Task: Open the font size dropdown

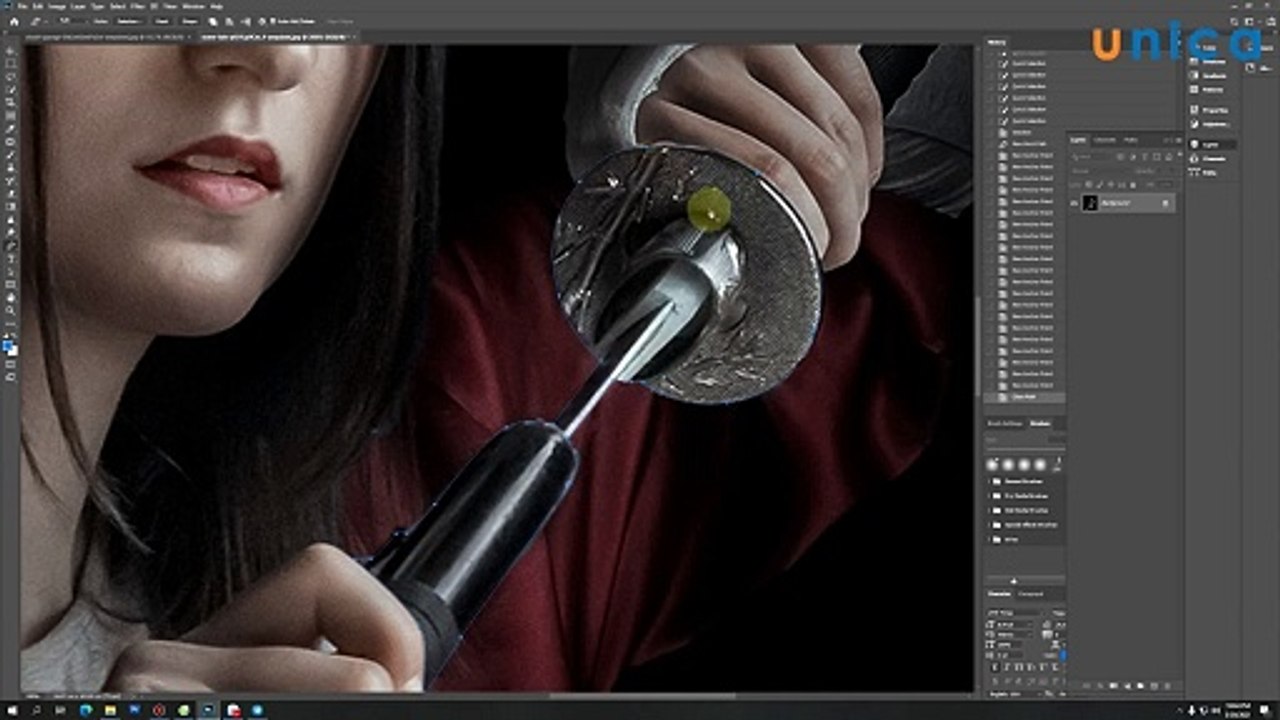Action: 1014,625
